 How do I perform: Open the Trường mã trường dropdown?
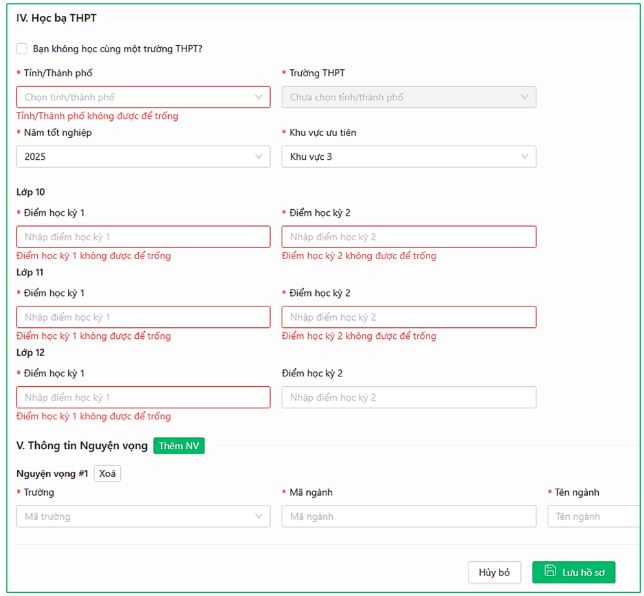[x=143, y=517]
